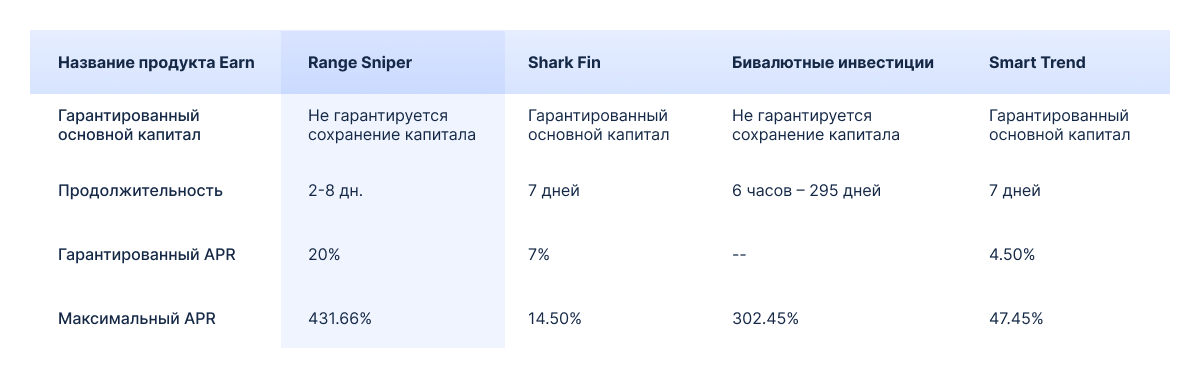Viewport: 1200px width, 378px height.
Task: Click Smart Trend's 7 дней duration cell
Action: [x=1014, y=190]
